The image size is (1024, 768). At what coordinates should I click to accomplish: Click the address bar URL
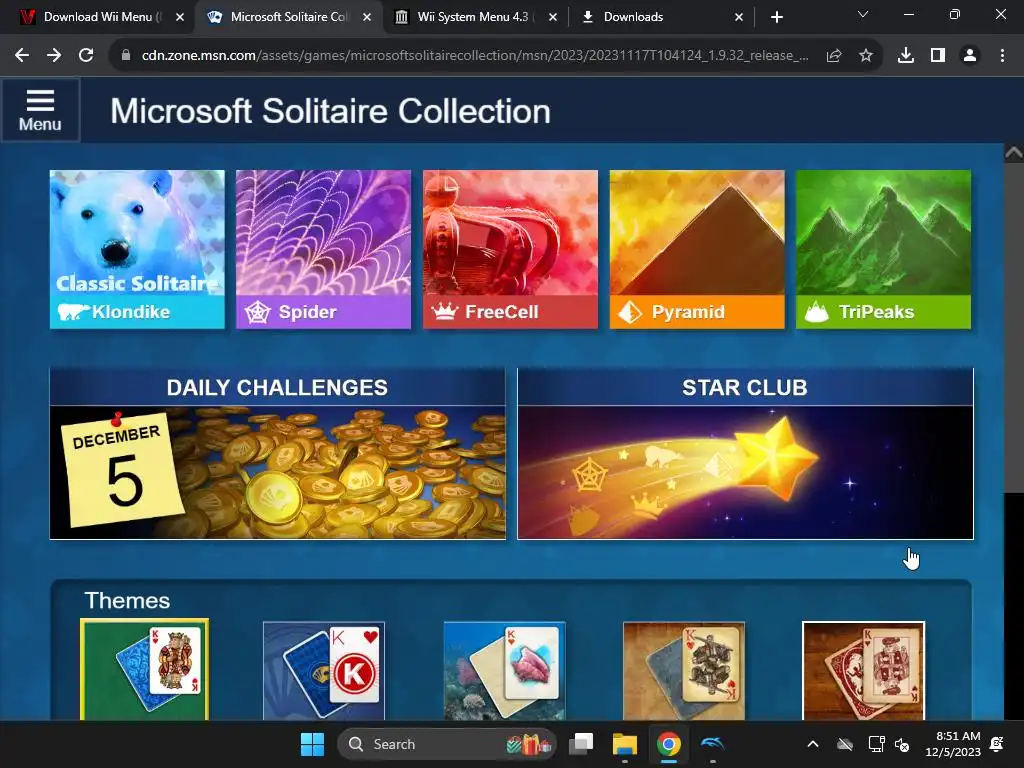[475, 56]
